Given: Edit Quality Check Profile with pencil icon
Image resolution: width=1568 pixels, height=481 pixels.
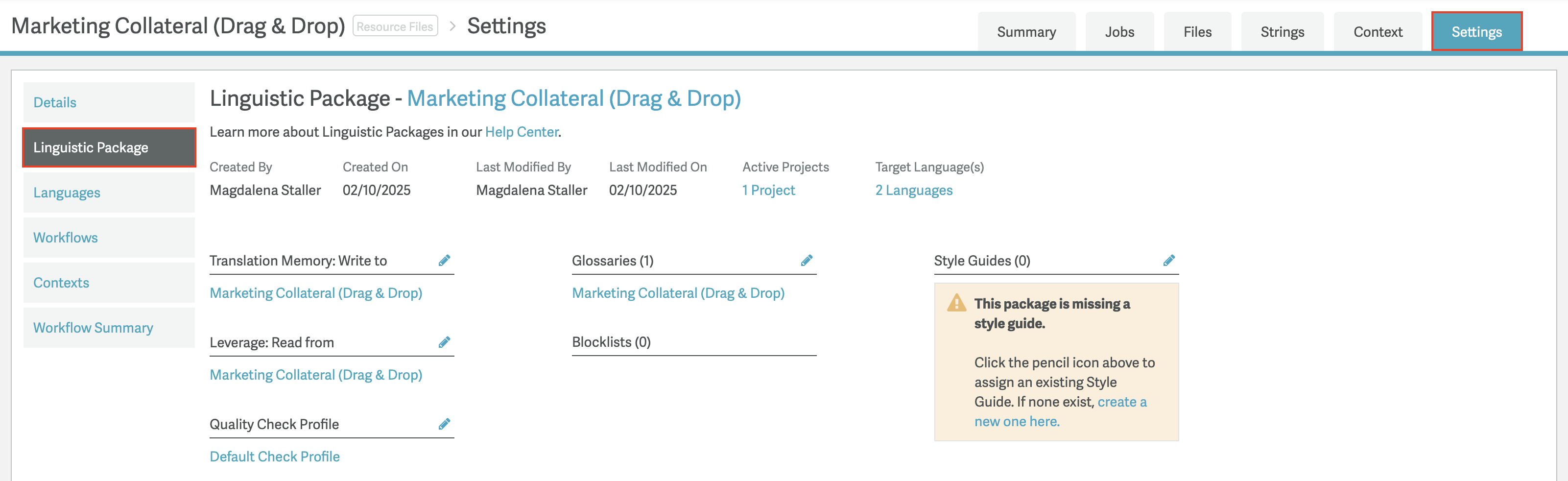Looking at the screenshot, I should (444, 424).
